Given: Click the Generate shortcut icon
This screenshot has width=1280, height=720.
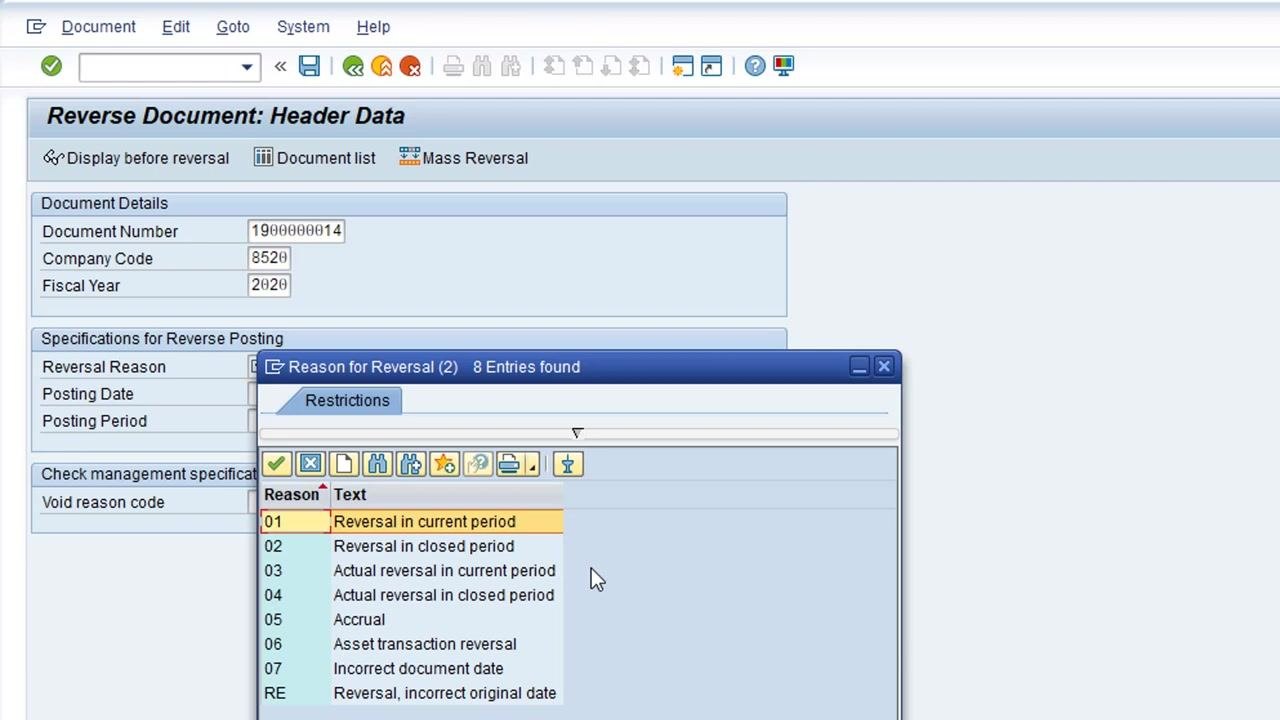Looking at the screenshot, I should click(711, 66).
